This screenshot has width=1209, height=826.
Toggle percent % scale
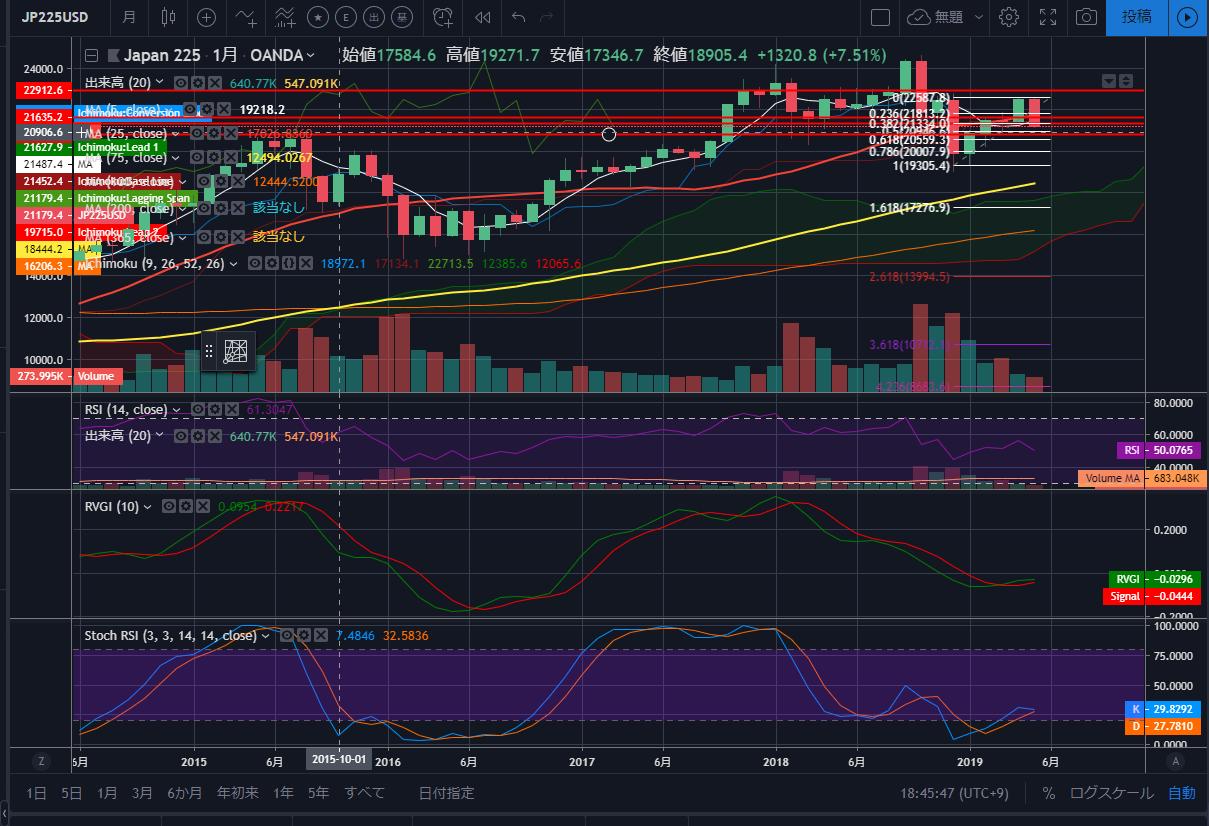1048,793
